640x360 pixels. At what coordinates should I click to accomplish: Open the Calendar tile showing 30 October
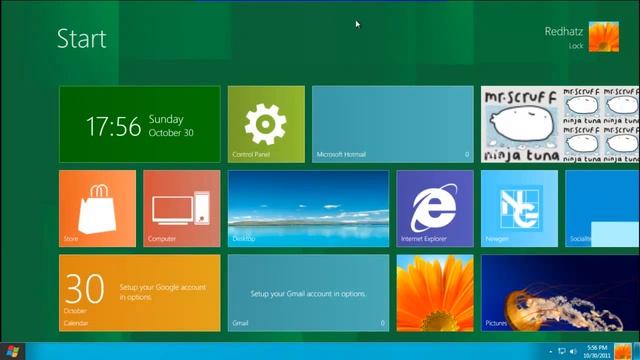click(x=140, y=293)
